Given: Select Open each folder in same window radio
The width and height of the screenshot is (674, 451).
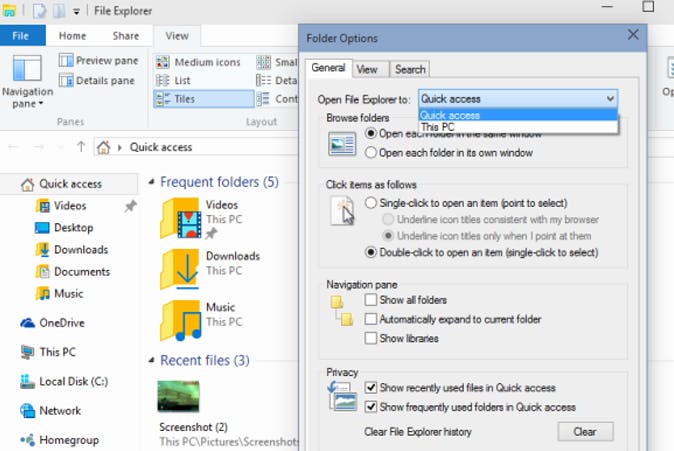Looking at the screenshot, I should 371,133.
